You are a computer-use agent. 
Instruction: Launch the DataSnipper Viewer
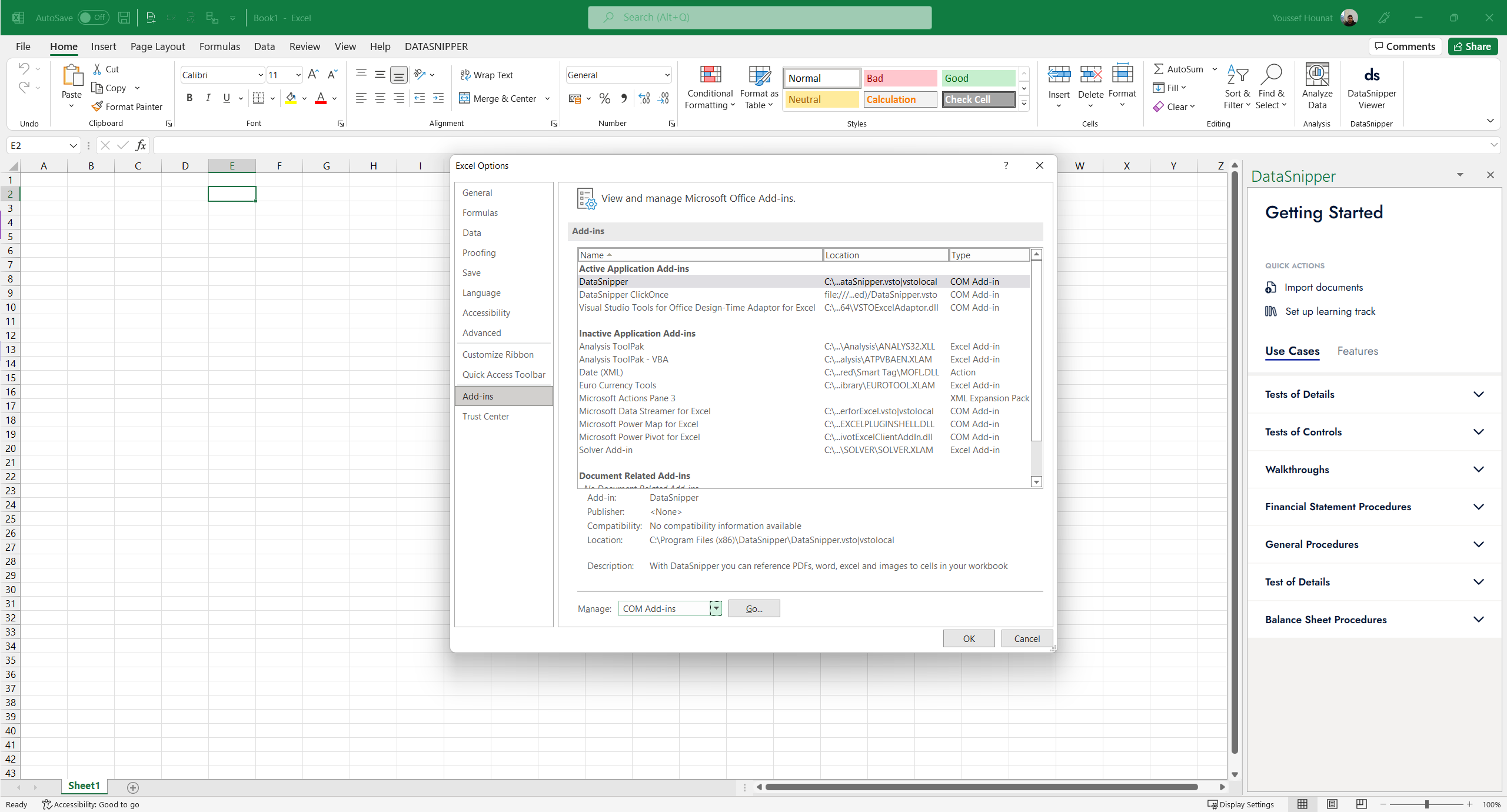point(1371,86)
